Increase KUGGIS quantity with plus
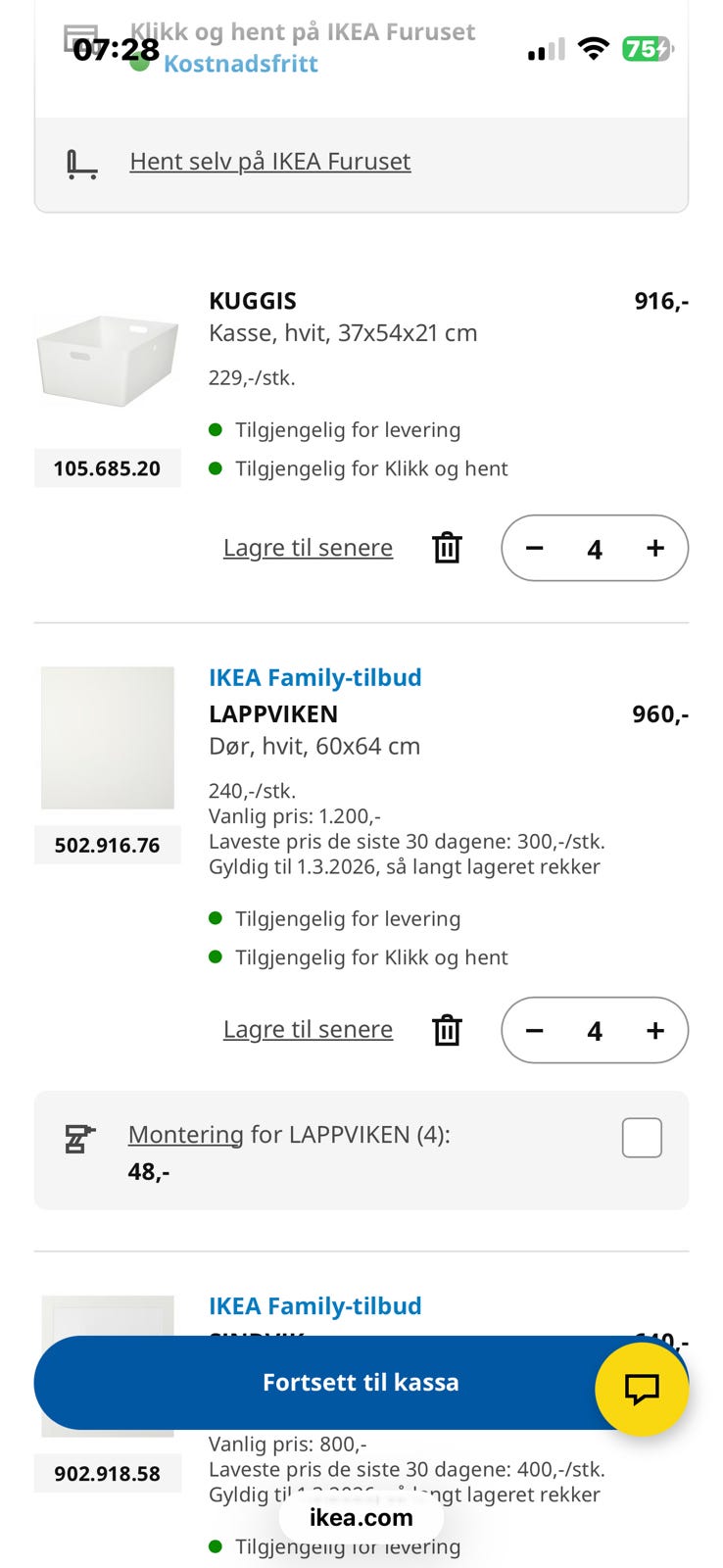 [x=655, y=548]
